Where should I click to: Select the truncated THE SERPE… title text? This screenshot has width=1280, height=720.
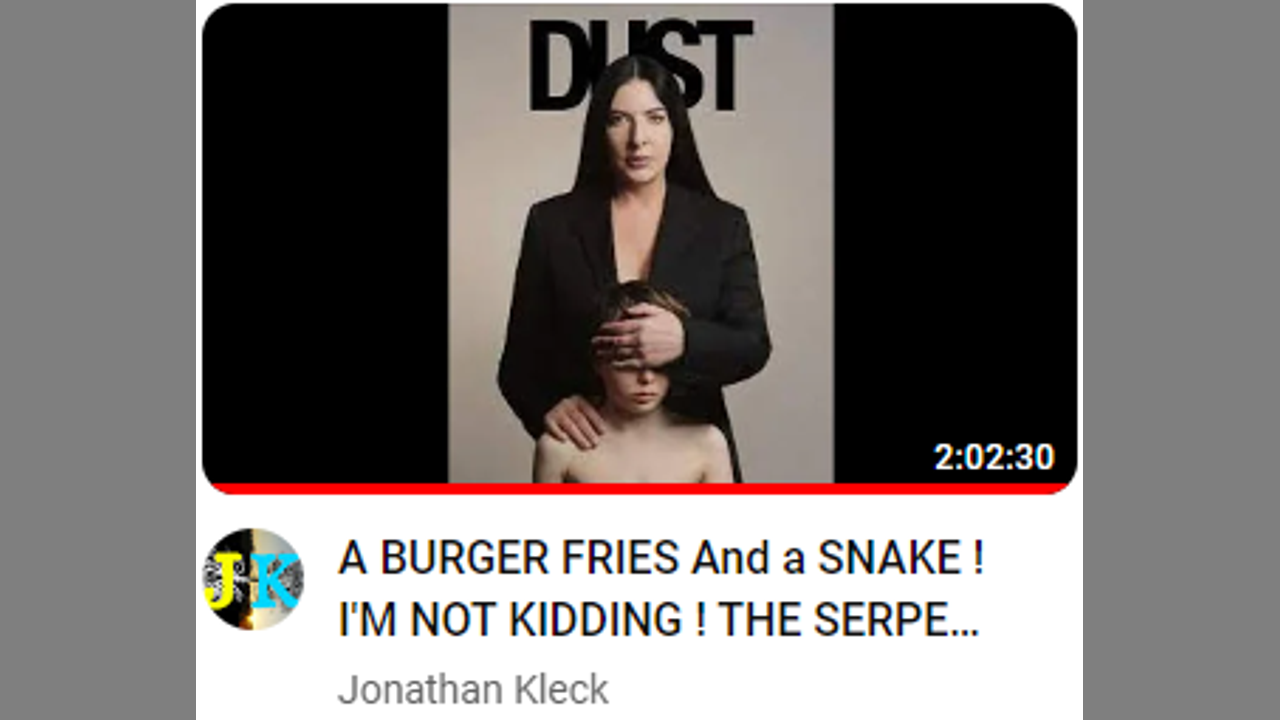[848, 622]
